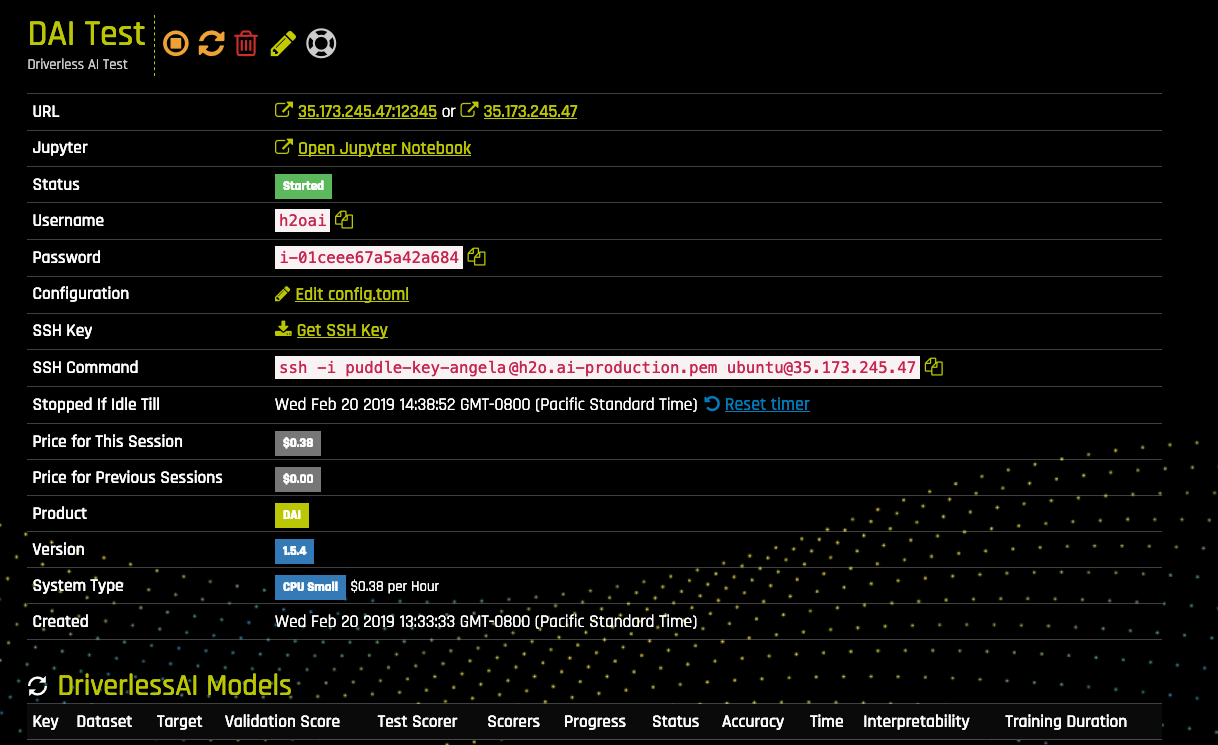Click the DAI product badge
The image size is (1218, 745).
[x=292, y=515]
